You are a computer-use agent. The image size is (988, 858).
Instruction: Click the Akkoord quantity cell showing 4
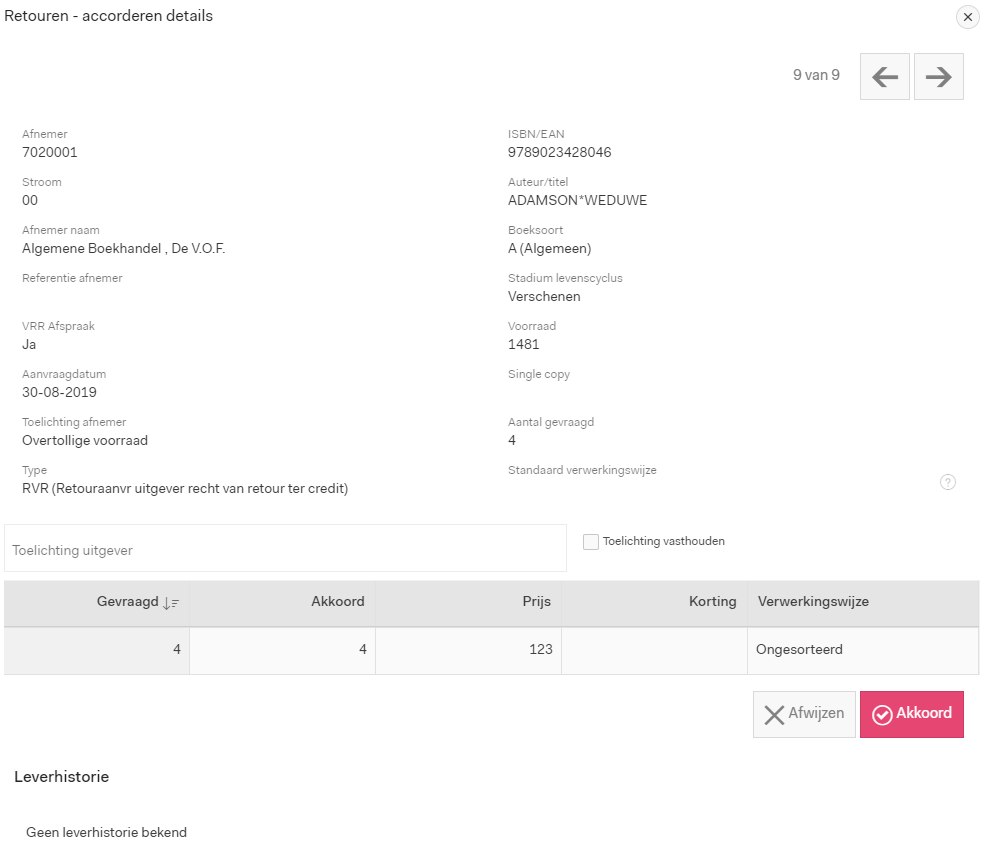(x=282, y=651)
